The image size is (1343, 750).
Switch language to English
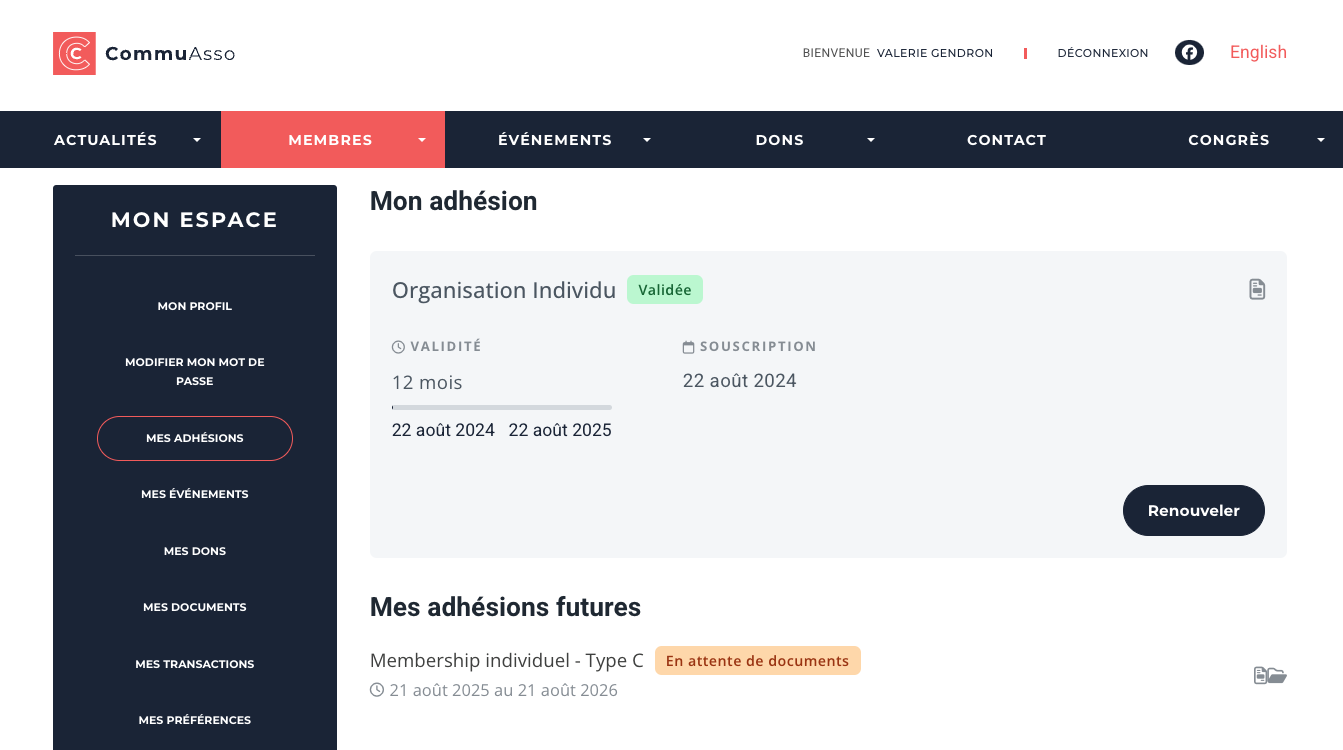(1258, 52)
